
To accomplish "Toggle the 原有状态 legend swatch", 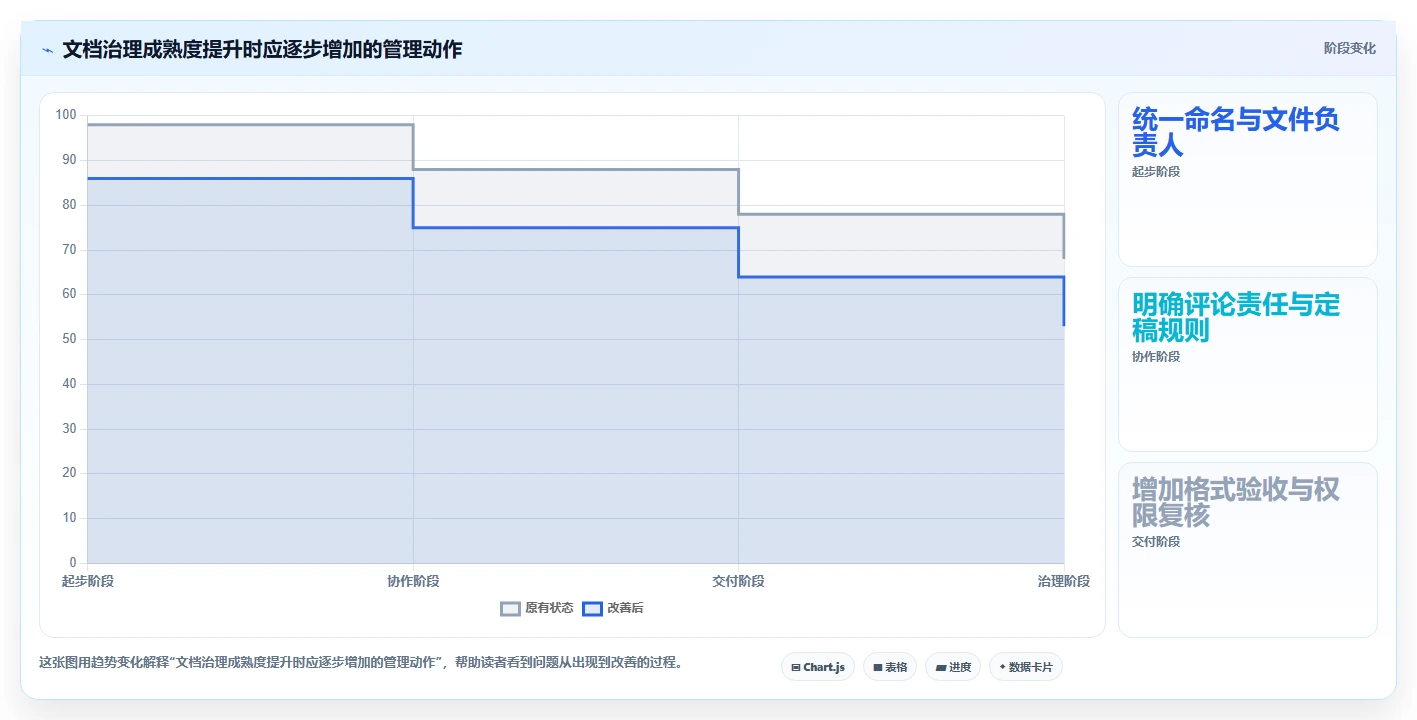I will pos(510,608).
